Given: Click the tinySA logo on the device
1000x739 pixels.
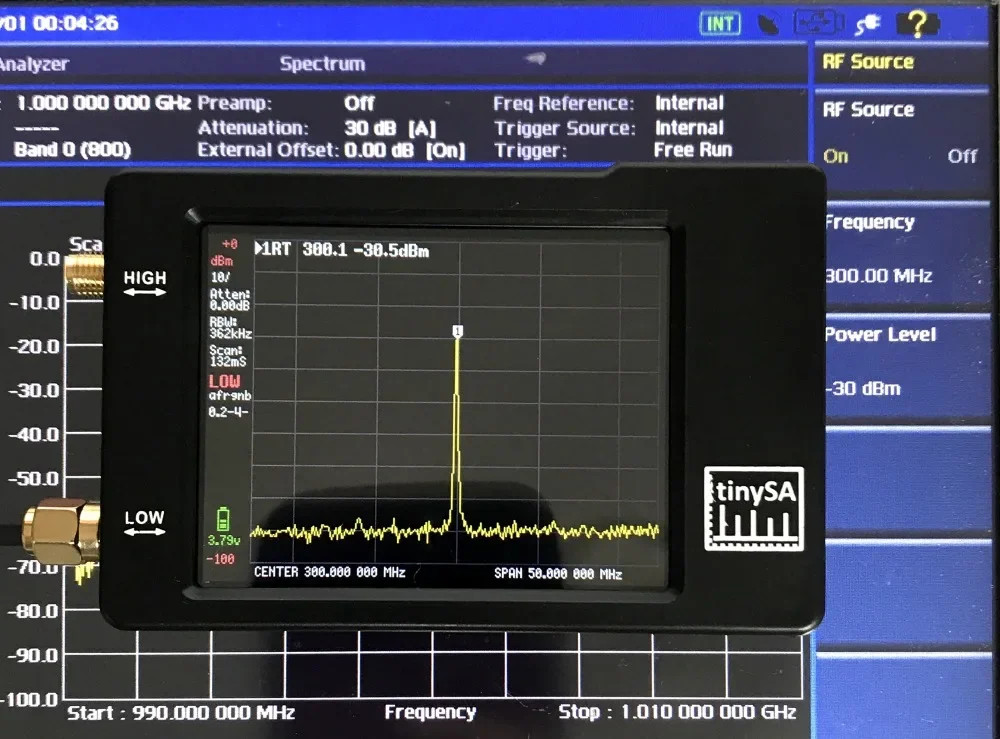Looking at the screenshot, I should [x=753, y=508].
